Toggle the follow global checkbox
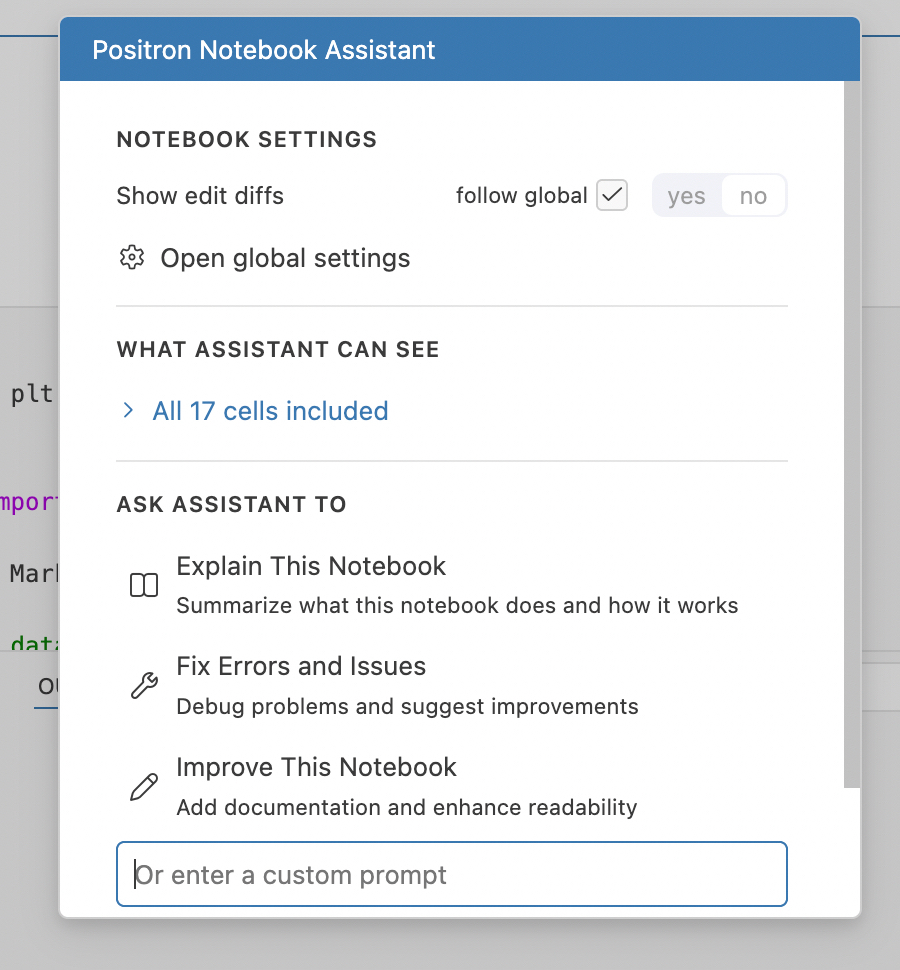Screen dimensions: 900x970 [x=611, y=195]
